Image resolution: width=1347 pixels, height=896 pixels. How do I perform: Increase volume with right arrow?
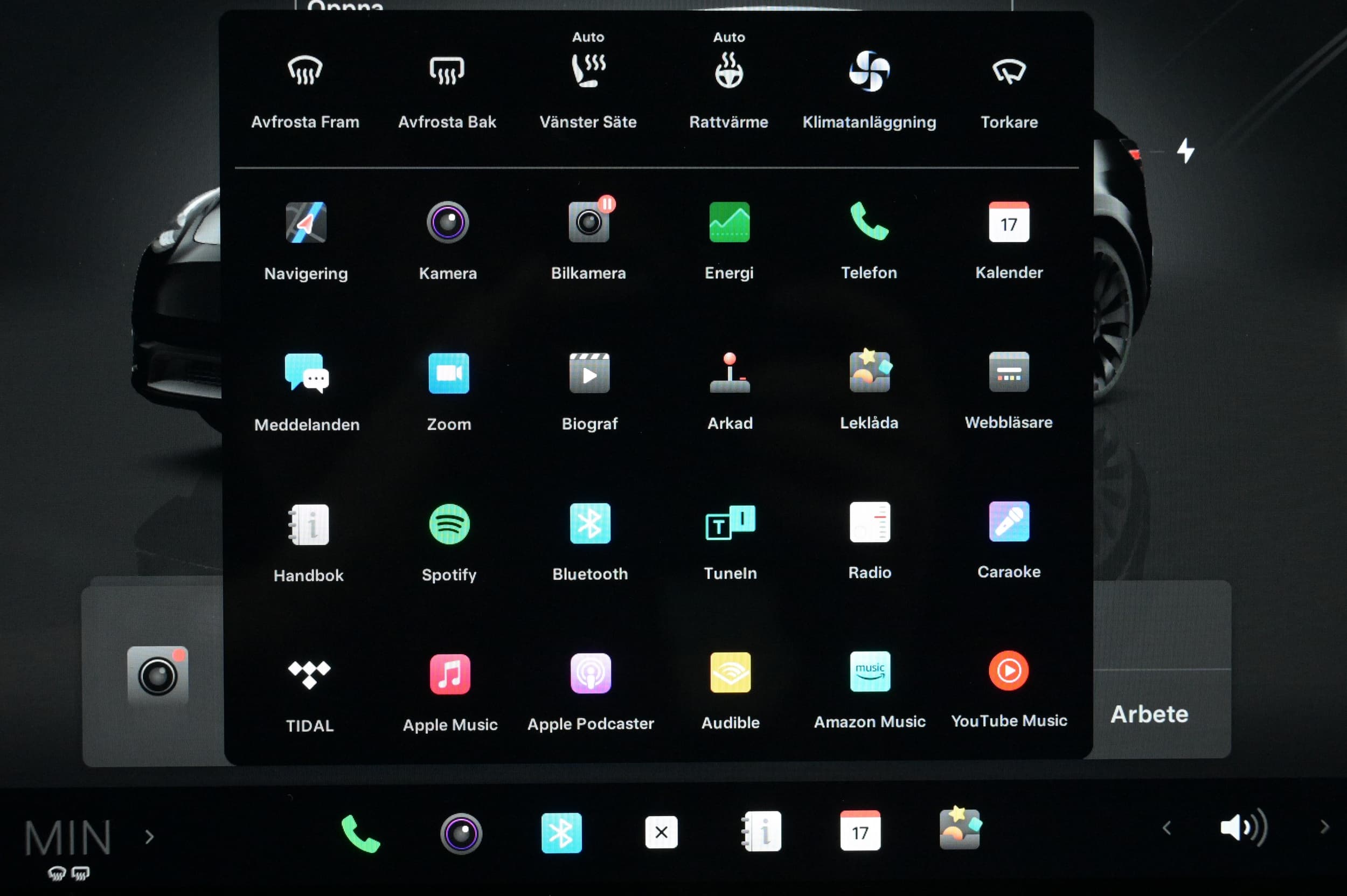click(1325, 827)
